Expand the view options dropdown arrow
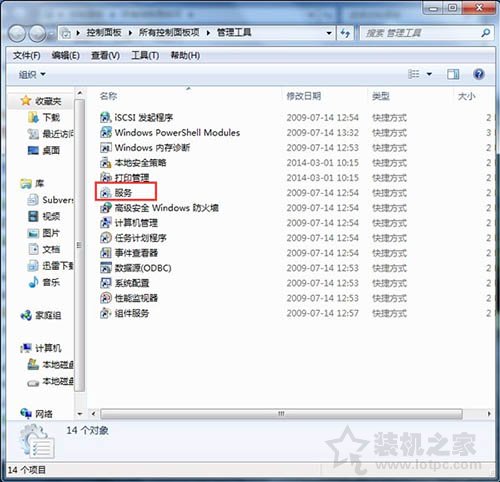 (429, 74)
